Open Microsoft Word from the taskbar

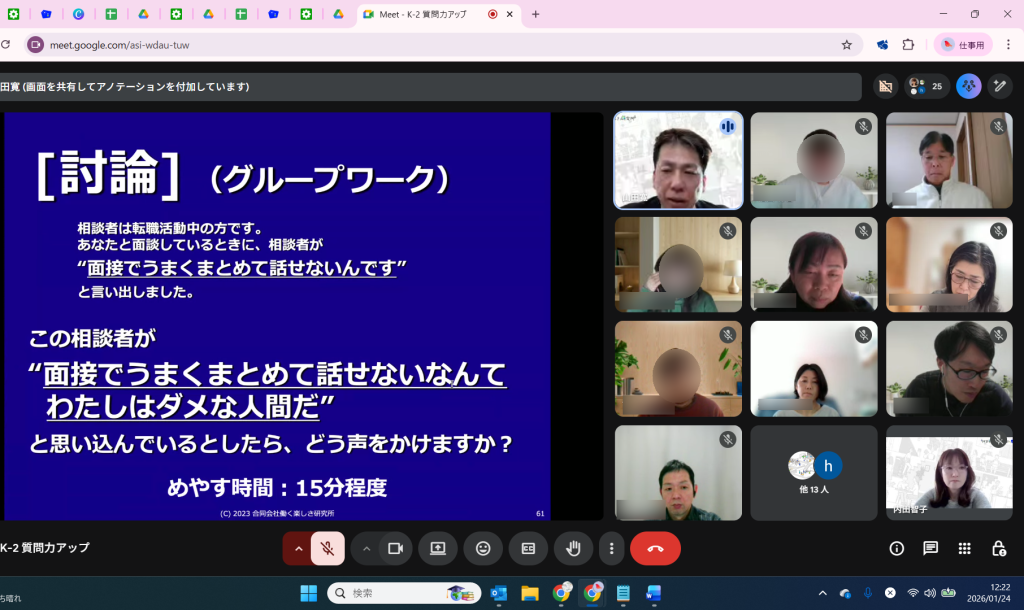pos(653,593)
